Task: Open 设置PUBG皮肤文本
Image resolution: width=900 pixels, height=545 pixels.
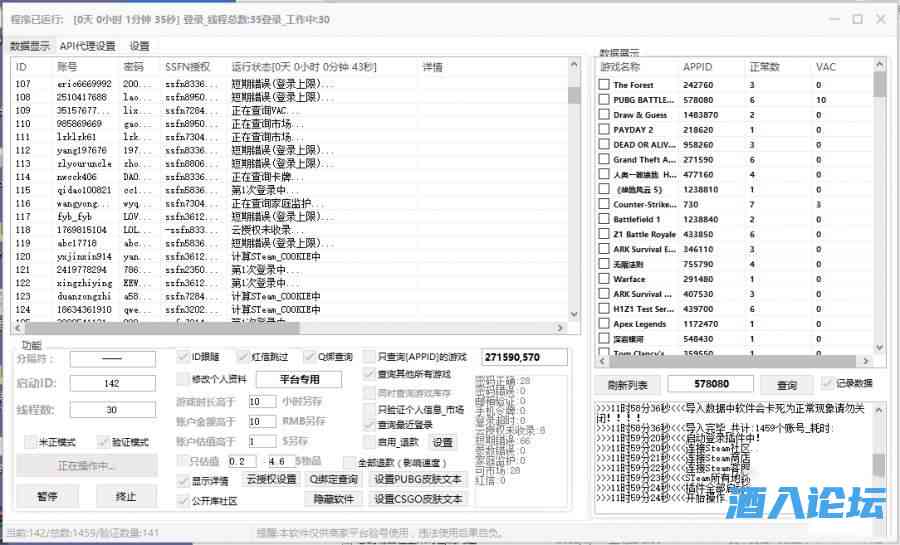Action: coord(418,480)
